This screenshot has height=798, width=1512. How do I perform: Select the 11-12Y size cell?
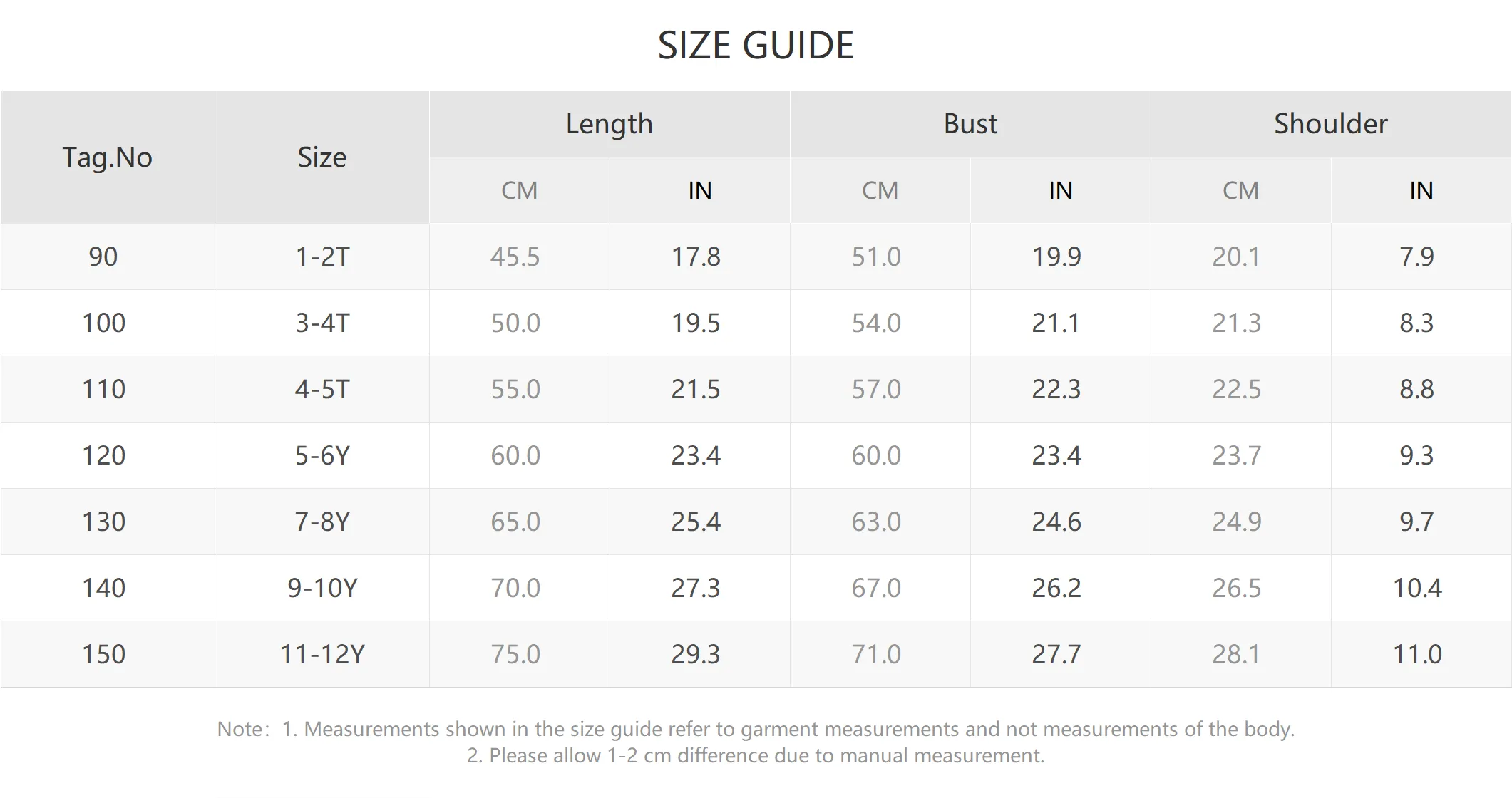(322, 654)
